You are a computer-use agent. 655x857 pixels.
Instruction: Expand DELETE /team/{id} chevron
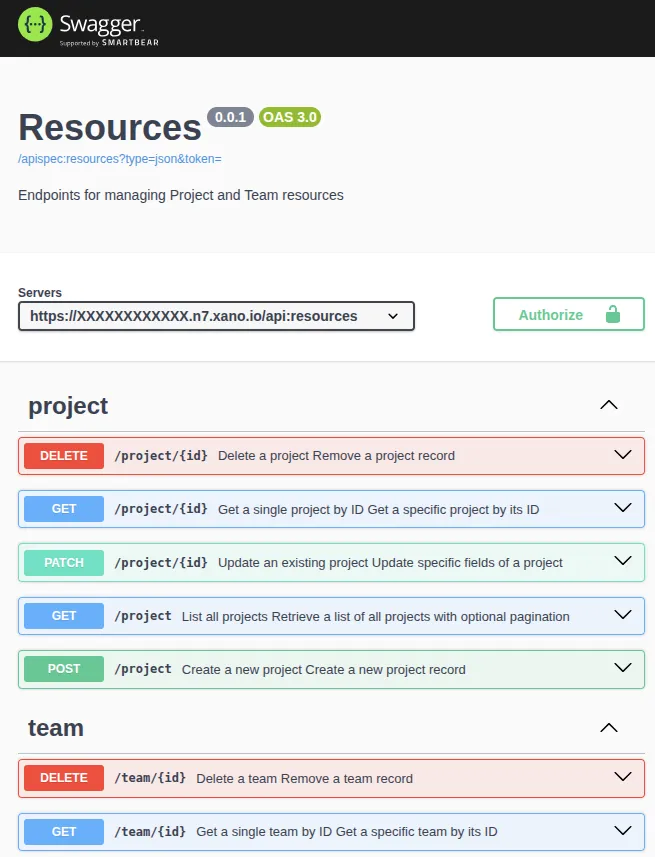(x=623, y=777)
